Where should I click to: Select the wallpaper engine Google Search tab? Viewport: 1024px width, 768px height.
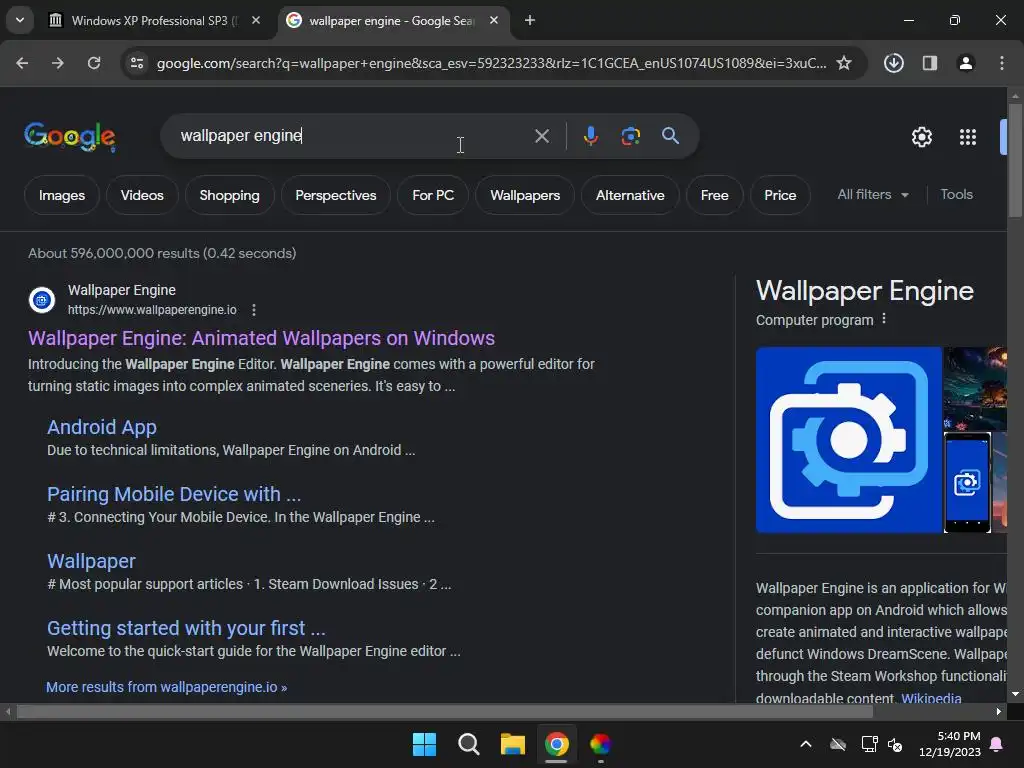(x=392, y=21)
